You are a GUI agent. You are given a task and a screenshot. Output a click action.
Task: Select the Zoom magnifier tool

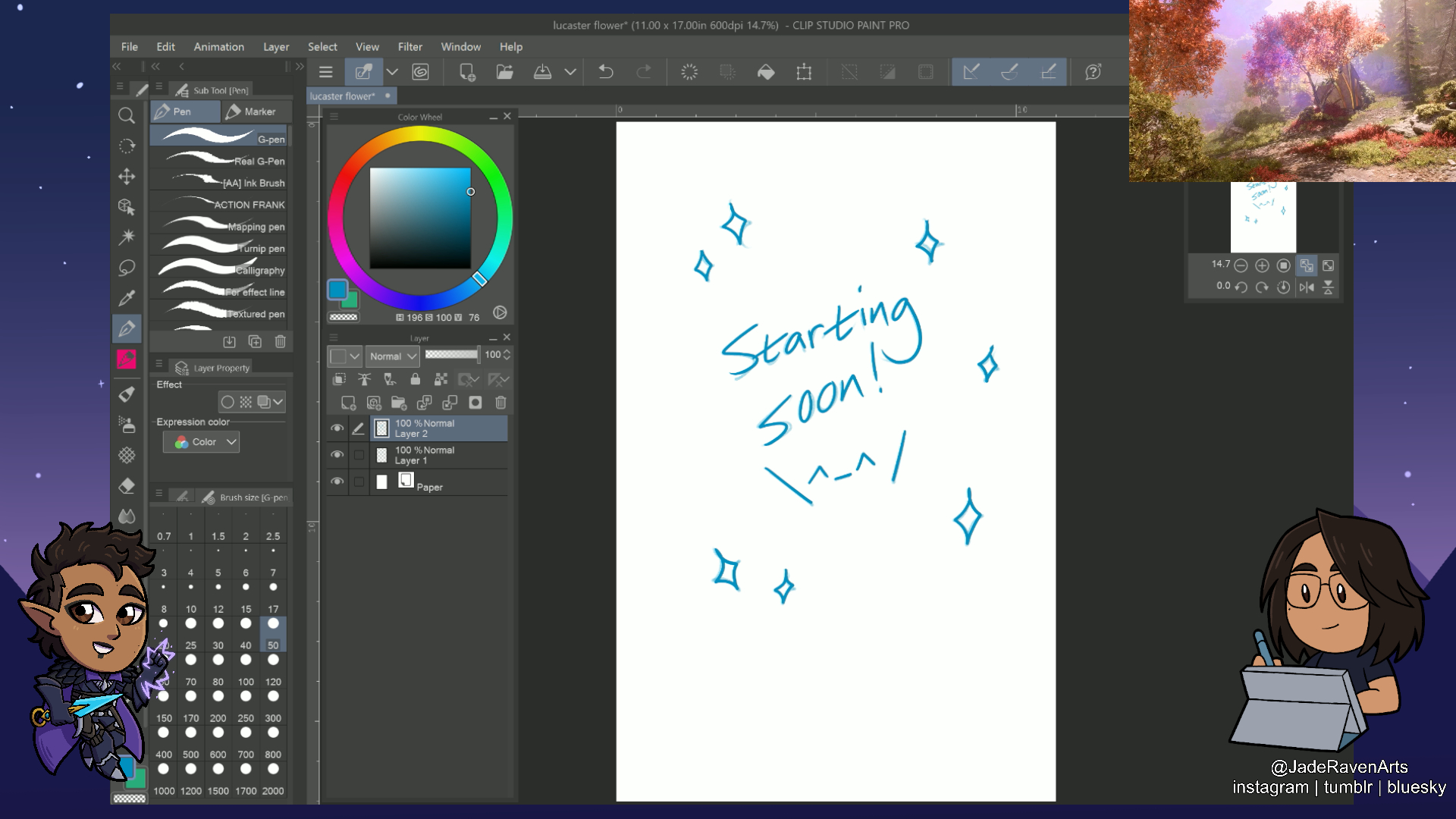(x=127, y=115)
